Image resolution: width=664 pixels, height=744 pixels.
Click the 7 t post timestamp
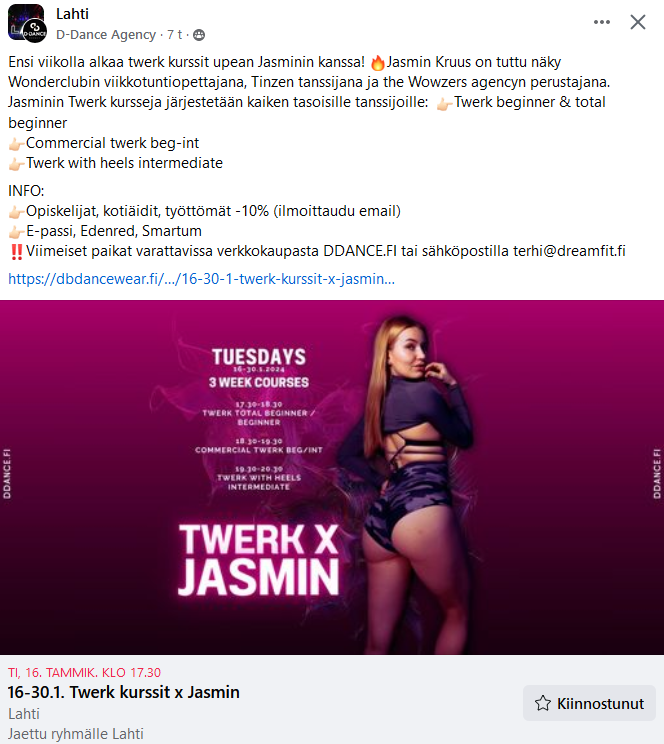pyautogui.click(x=174, y=35)
